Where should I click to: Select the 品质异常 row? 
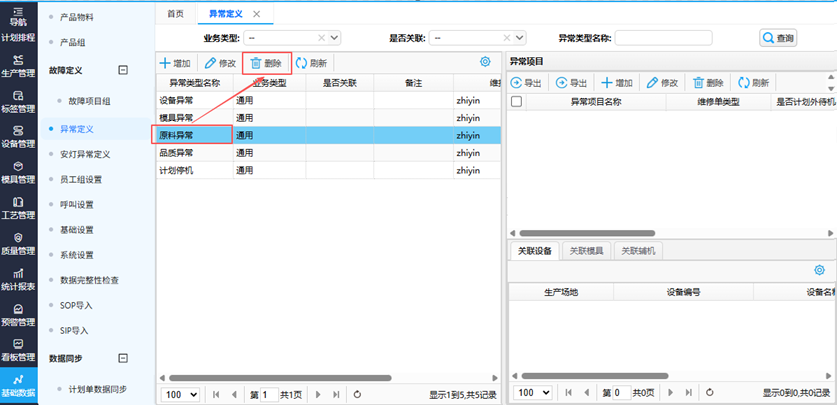point(328,153)
